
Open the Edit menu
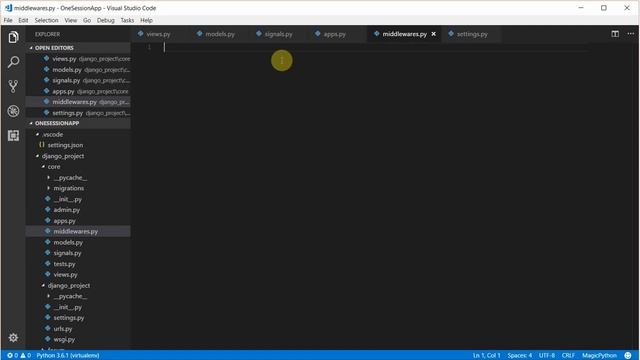(23, 20)
